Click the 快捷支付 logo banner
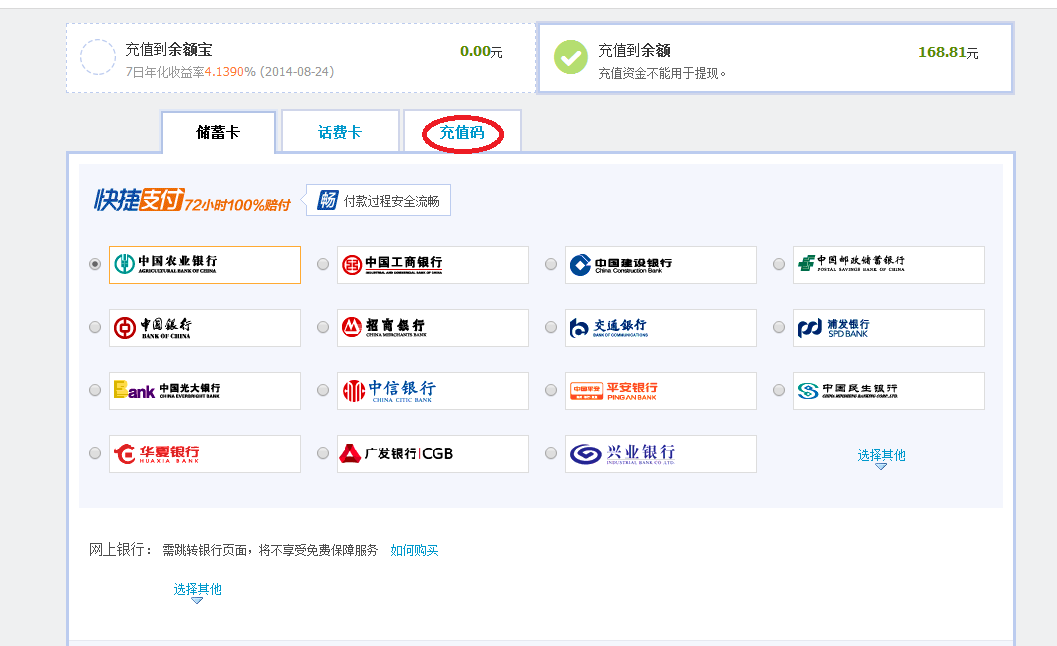The height and width of the screenshot is (646, 1057). [192, 200]
